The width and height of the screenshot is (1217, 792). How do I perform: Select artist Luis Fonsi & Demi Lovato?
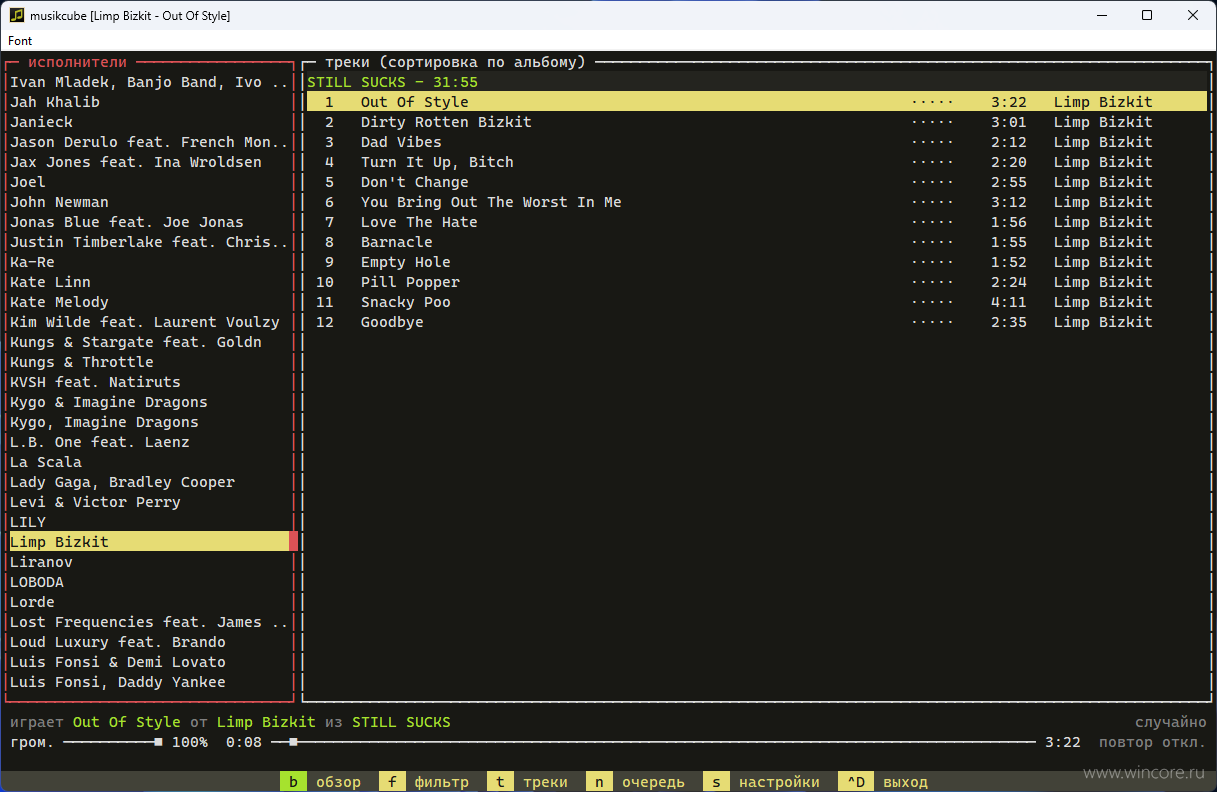point(148,662)
